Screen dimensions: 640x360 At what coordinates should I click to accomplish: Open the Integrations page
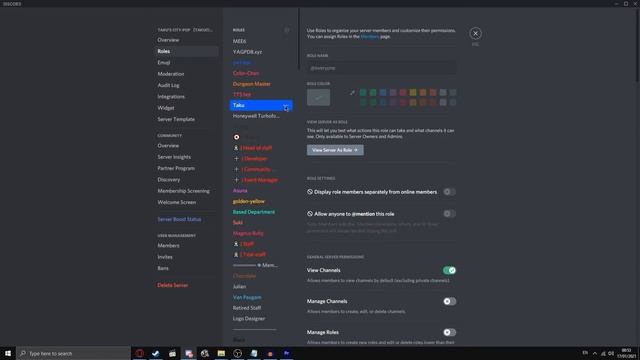(x=171, y=97)
